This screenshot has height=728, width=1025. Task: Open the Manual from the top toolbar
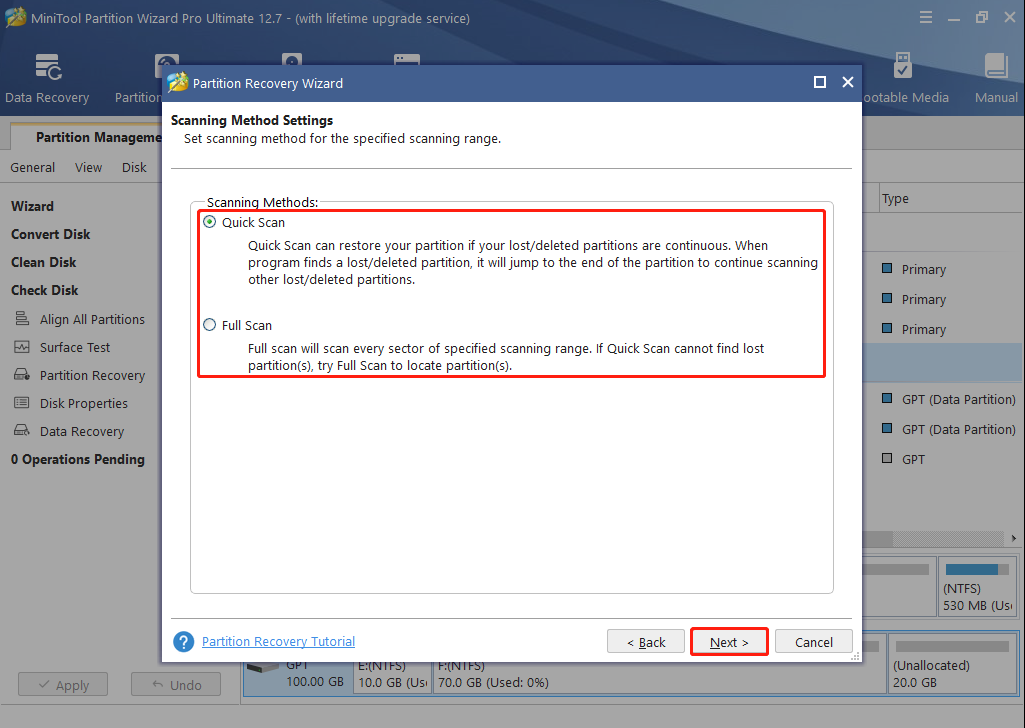pos(996,78)
